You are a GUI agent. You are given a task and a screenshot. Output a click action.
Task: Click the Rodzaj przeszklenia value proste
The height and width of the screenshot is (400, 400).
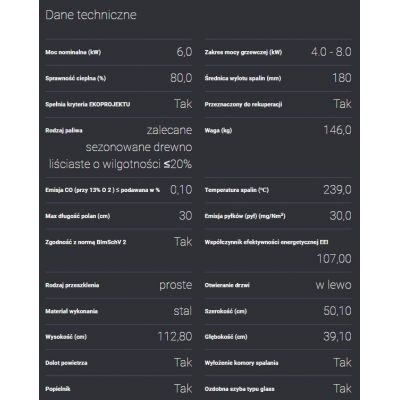176,285
